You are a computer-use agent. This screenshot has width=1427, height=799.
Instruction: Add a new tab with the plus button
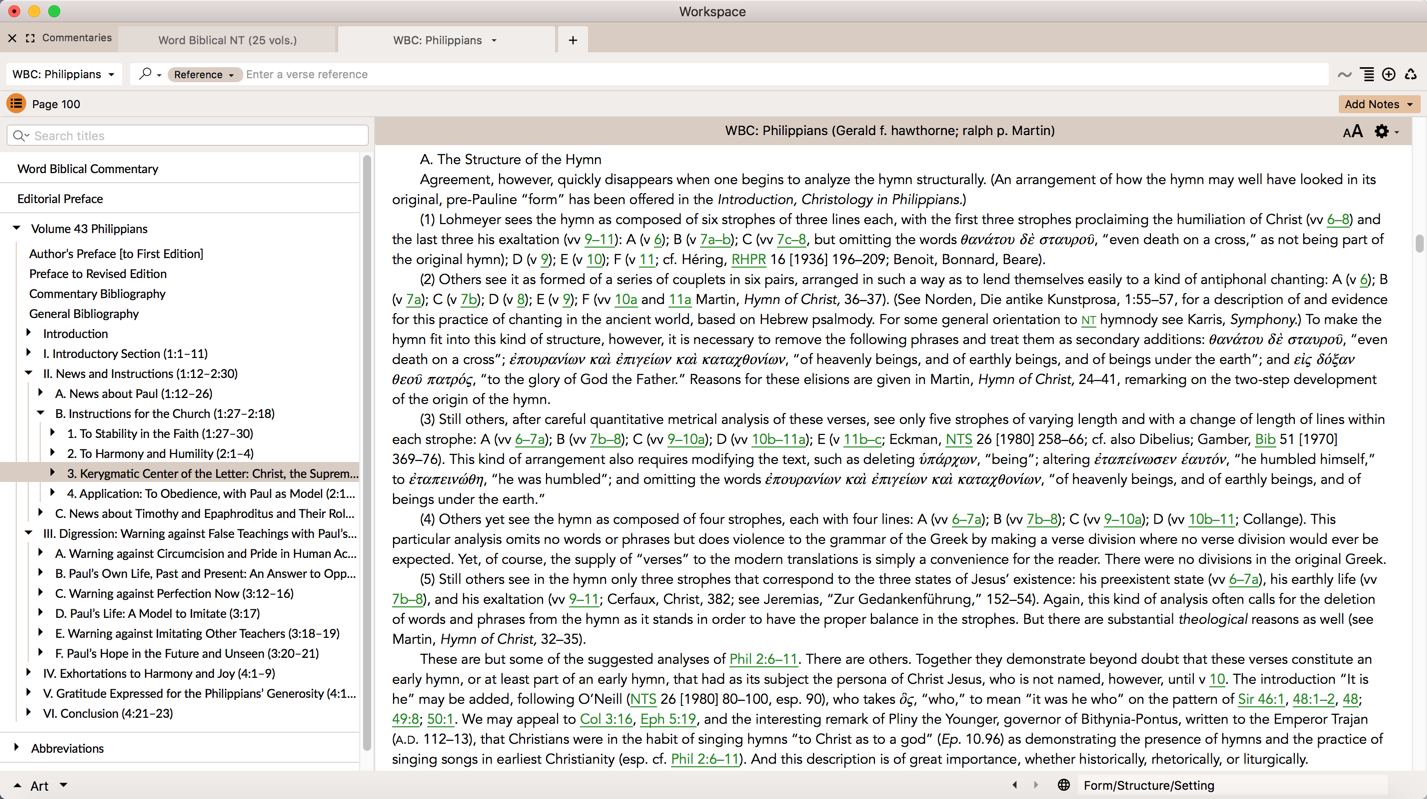[x=573, y=40]
